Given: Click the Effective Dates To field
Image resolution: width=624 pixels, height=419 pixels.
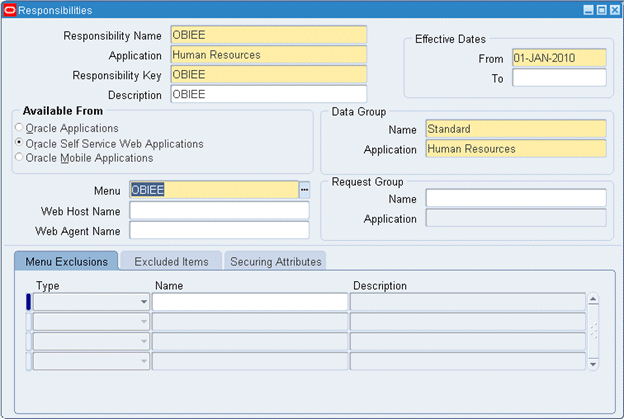Looking at the screenshot, I should tap(559, 78).
